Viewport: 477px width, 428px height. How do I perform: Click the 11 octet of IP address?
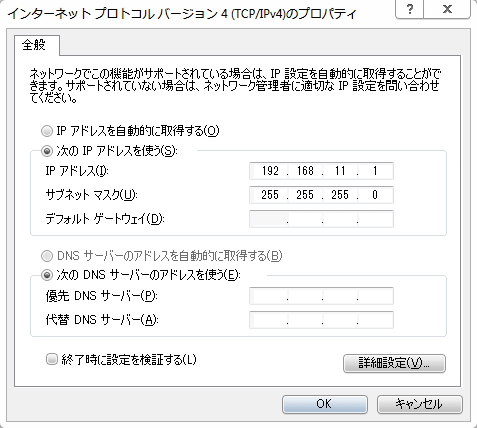pos(340,171)
